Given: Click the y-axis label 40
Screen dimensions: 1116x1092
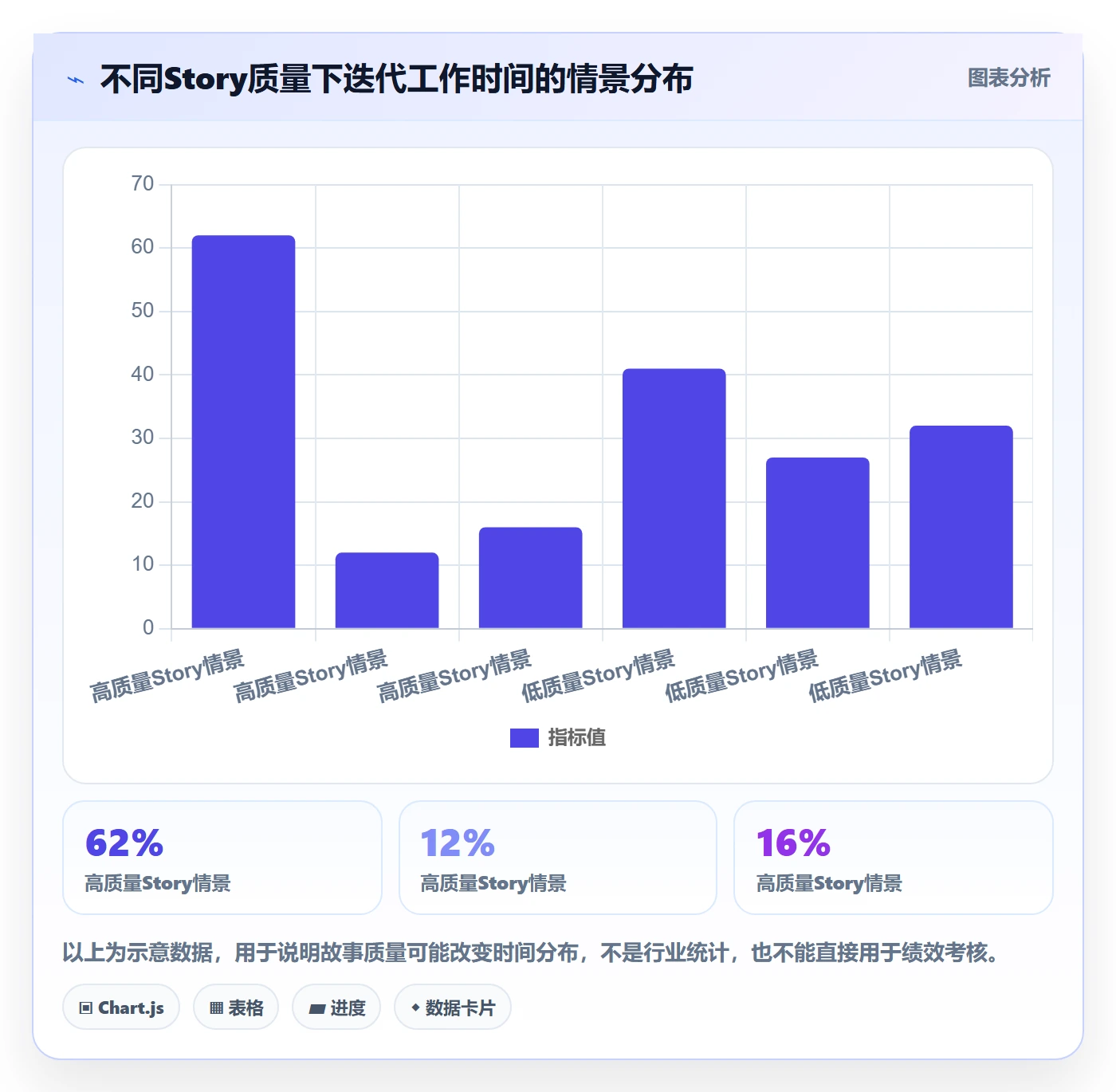Looking at the screenshot, I should (x=143, y=374).
